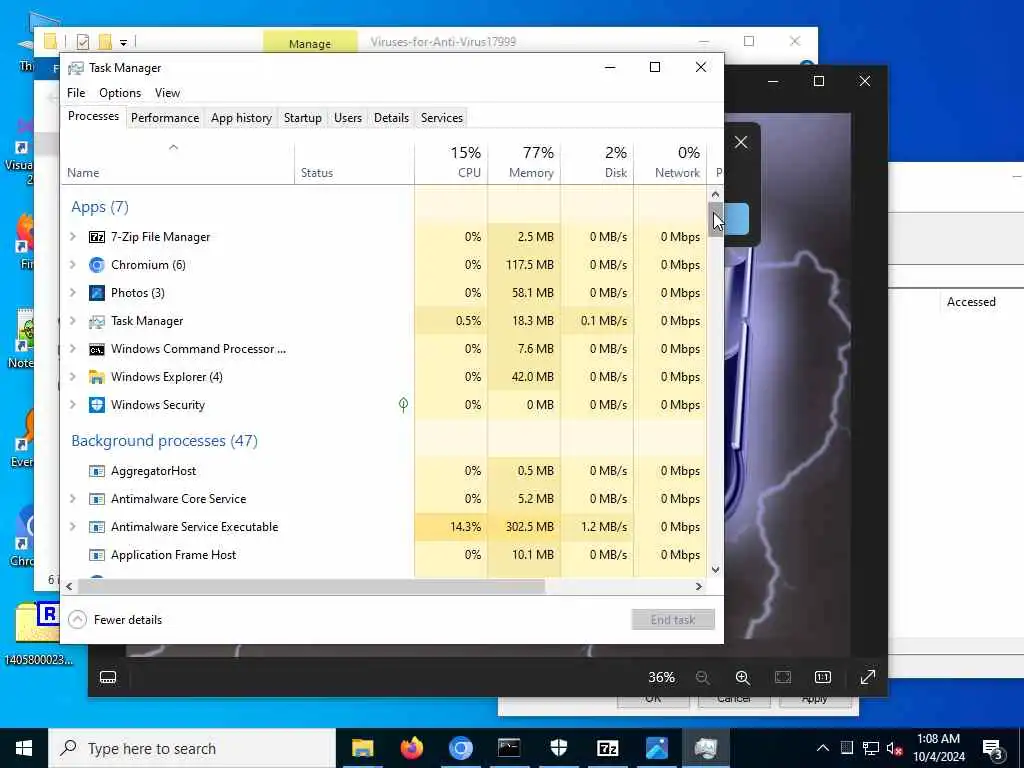Zoom in with the Photos magnifier plus icon
The image size is (1024, 768).
coord(743,678)
